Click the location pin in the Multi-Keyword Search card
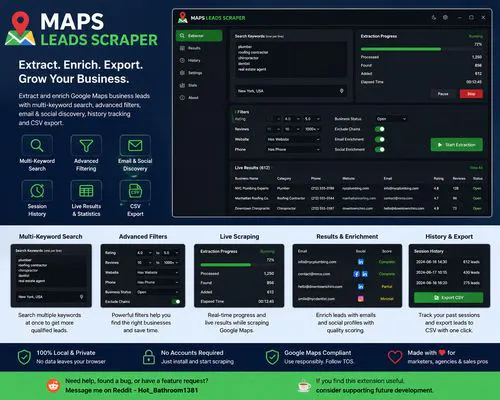The image size is (500, 400). [x=81, y=297]
